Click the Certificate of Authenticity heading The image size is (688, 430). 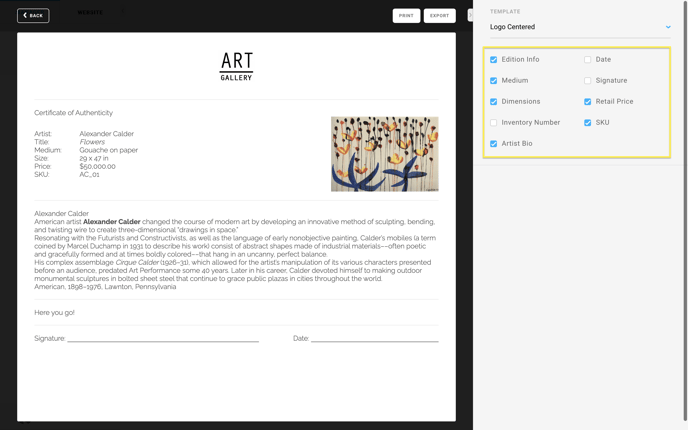(x=73, y=113)
